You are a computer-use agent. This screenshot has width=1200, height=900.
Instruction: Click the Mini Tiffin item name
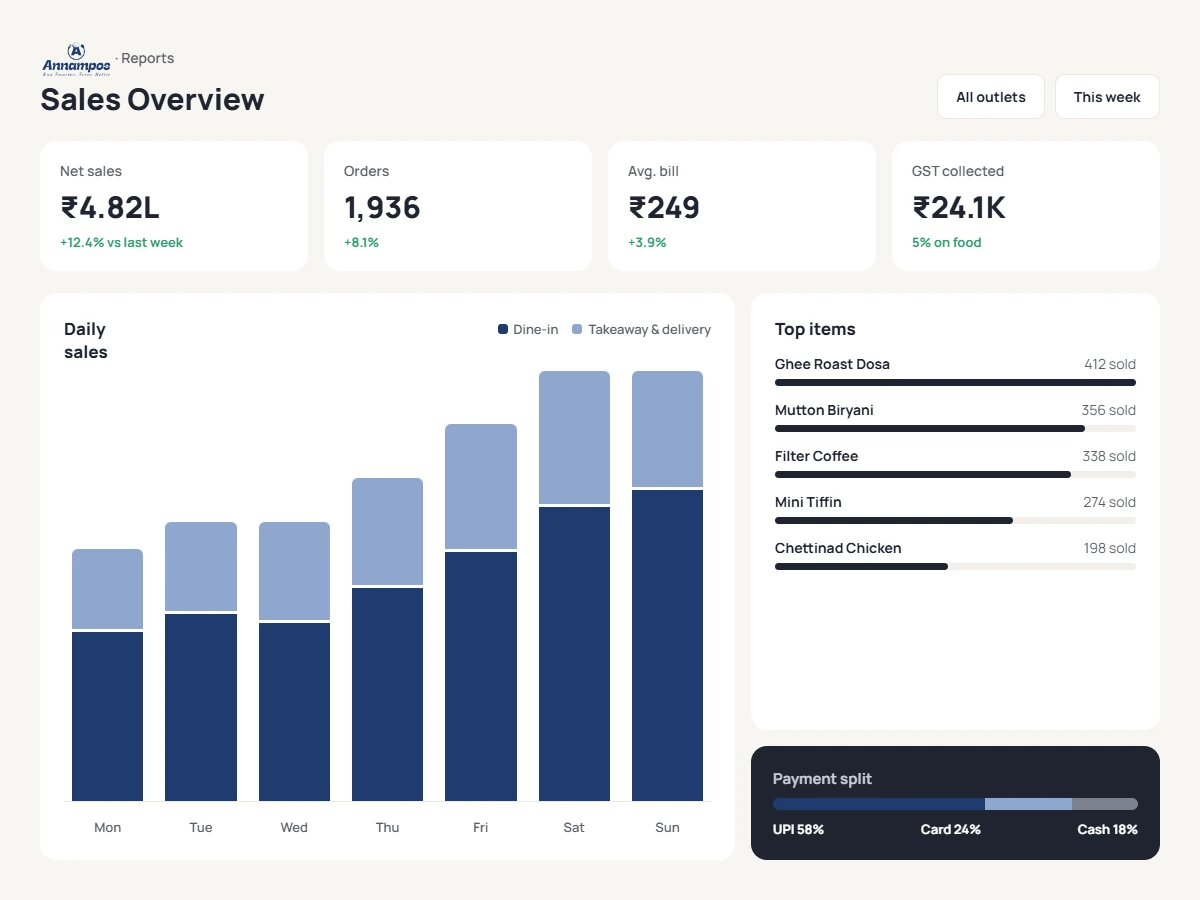pyautogui.click(x=808, y=502)
